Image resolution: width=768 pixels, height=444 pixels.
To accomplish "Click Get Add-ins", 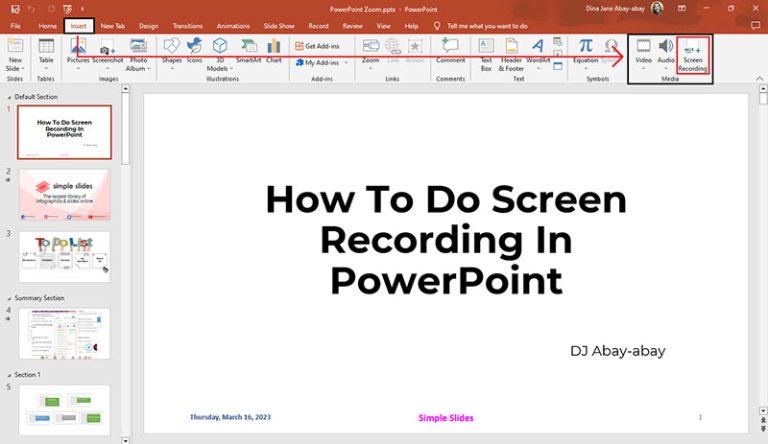I will pyautogui.click(x=317, y=46).
